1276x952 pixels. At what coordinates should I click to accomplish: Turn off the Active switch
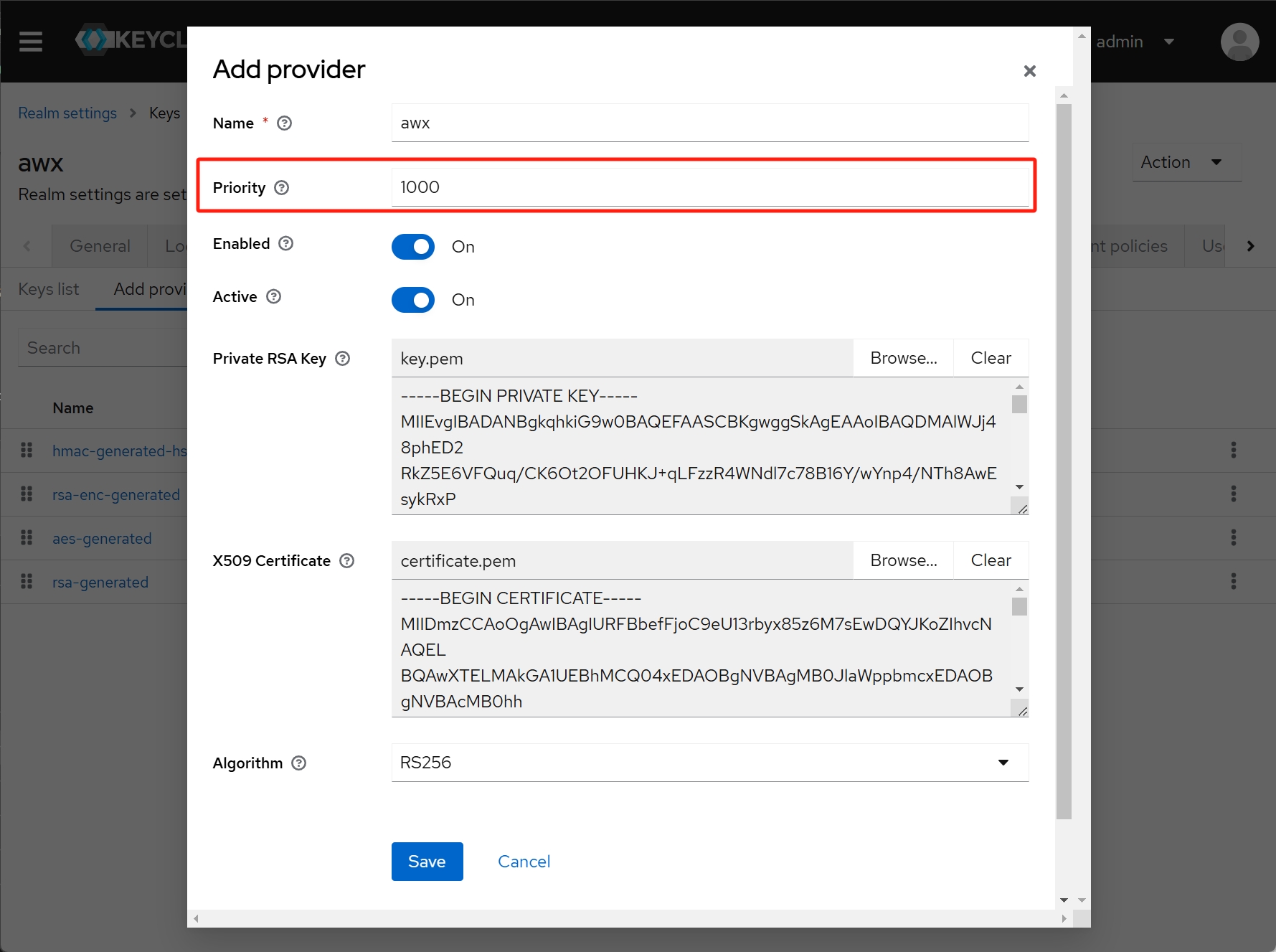point(413,300)
